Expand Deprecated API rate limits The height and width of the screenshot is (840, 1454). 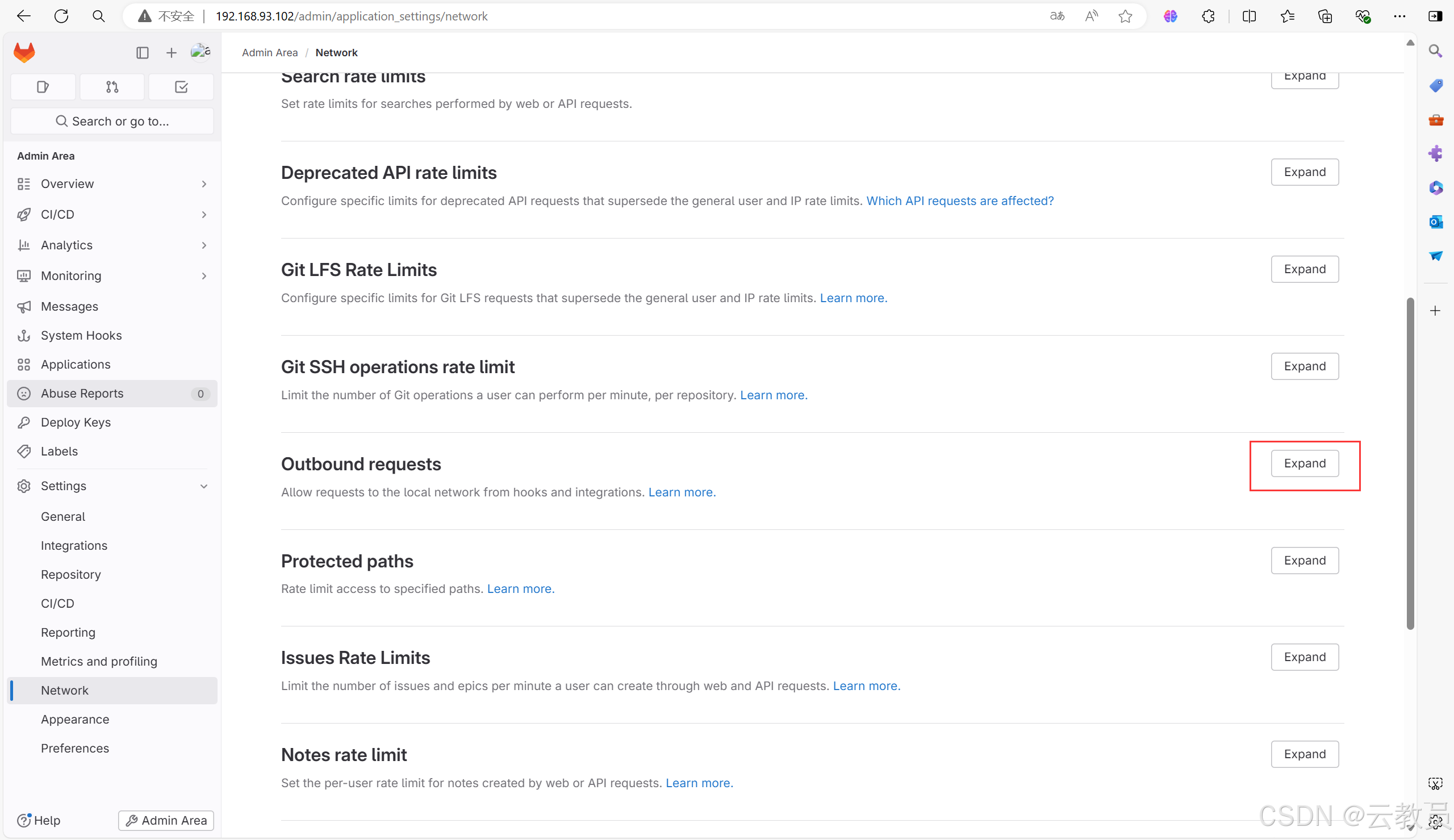pyautogui.click(x=1305, y=172)
